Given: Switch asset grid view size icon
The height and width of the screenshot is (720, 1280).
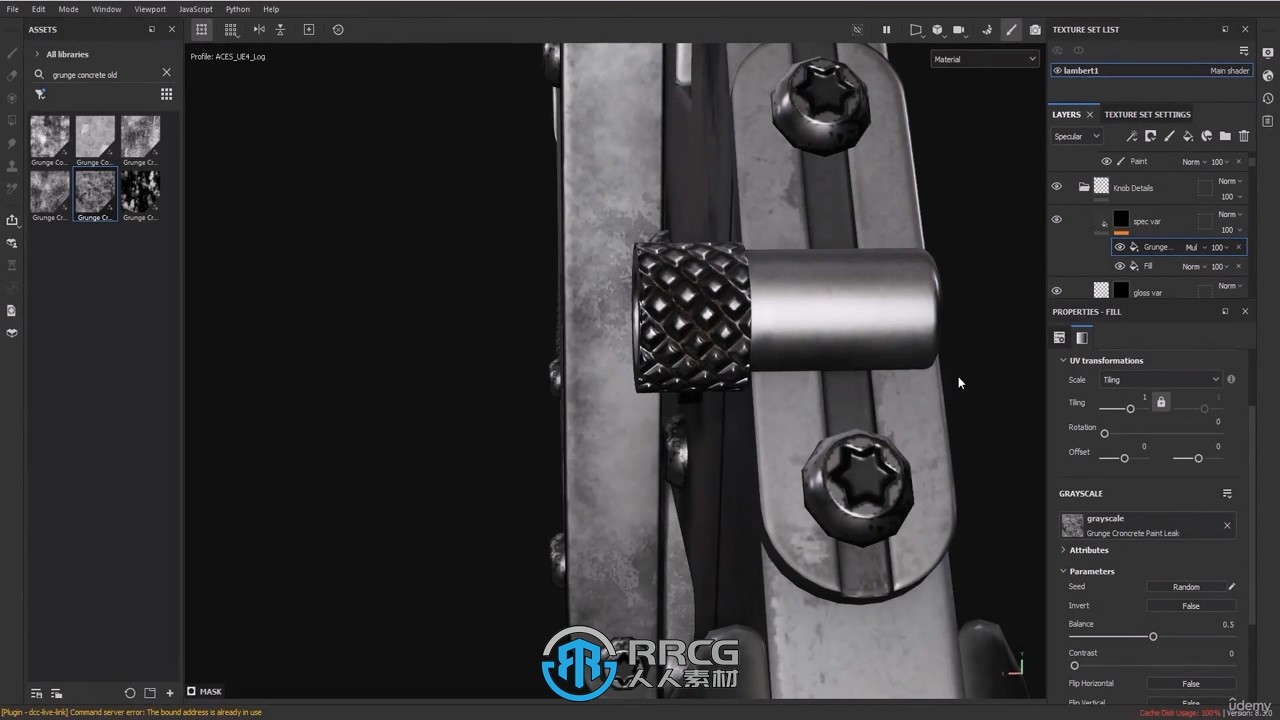Looking at the screenshot, I should [x=166, y=94].
